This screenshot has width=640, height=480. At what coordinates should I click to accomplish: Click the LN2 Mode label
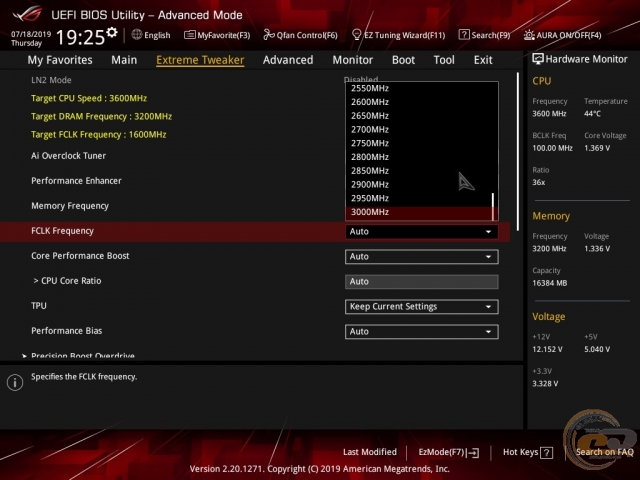tap(51, 80)
